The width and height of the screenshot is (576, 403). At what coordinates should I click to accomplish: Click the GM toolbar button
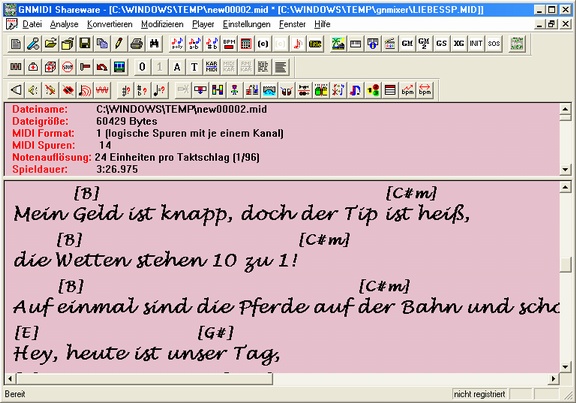click(x=407, y=44)
